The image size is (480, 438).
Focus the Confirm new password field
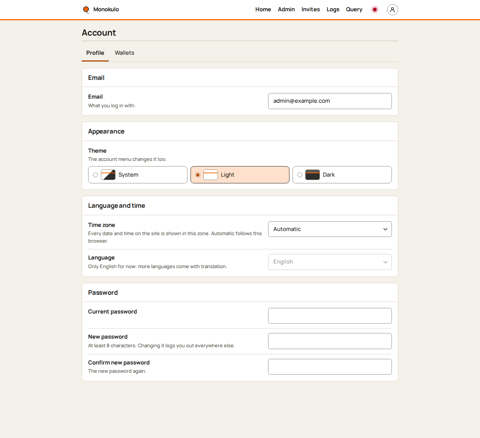[330, 367]
